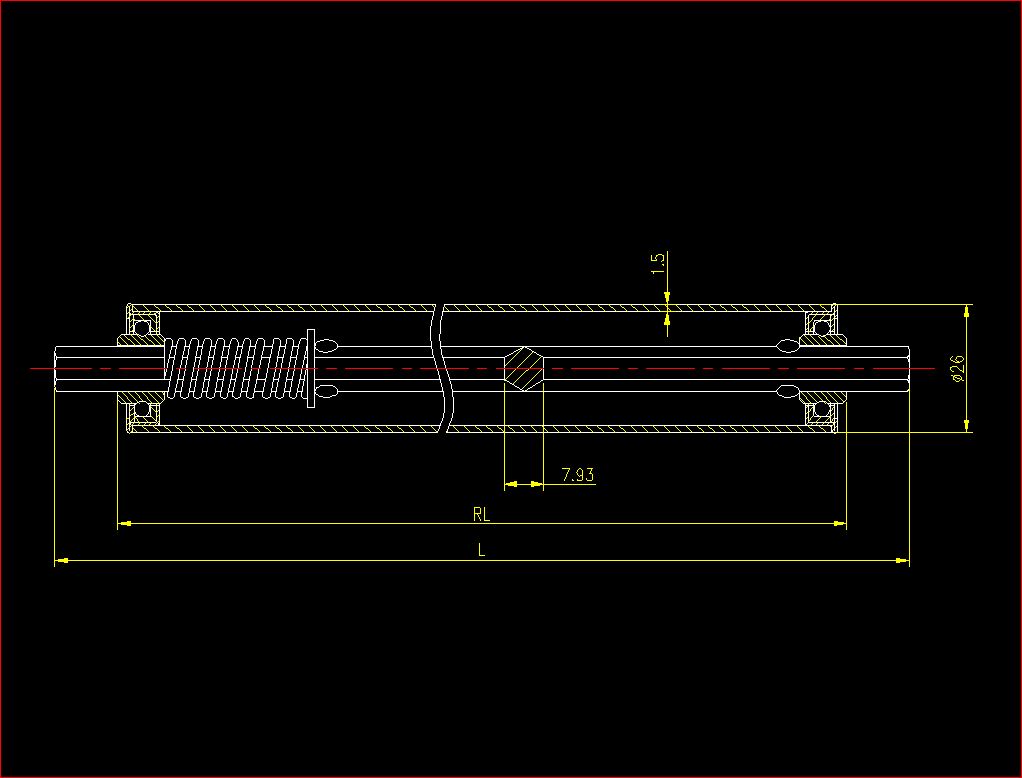The width and height of the screenshot is (1022, 778).
Task: Select the lower left bearing
Action: (x=142, y=411)
